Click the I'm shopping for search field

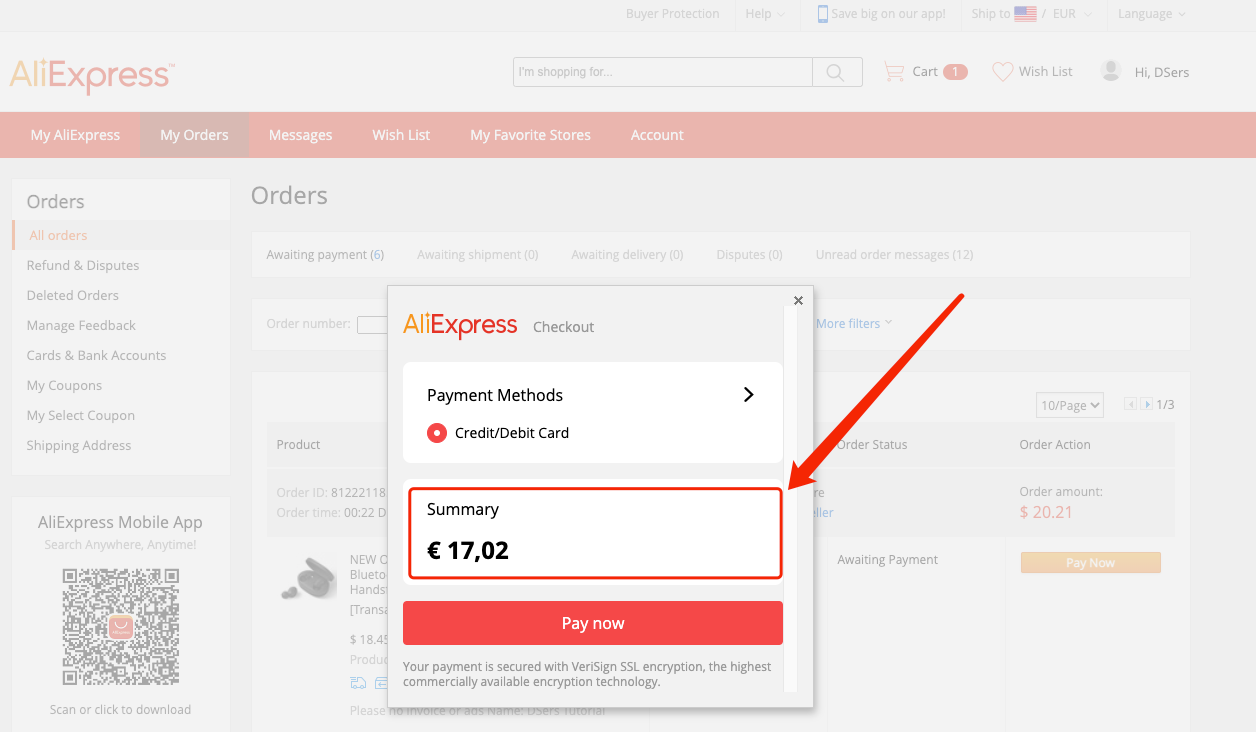(663, 72)
